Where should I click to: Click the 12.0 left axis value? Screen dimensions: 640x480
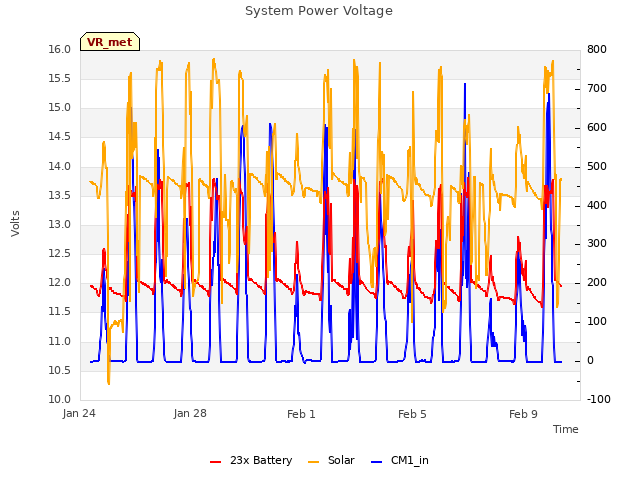coord(60,282)
